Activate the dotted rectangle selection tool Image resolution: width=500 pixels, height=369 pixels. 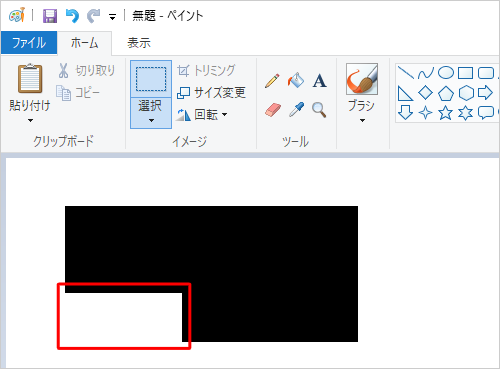(151, 79)
